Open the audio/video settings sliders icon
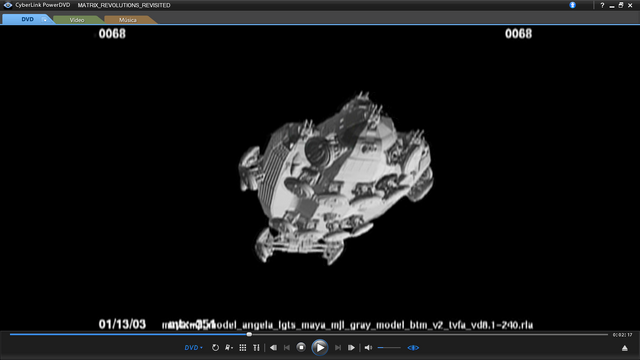 [x=256, y=348]
